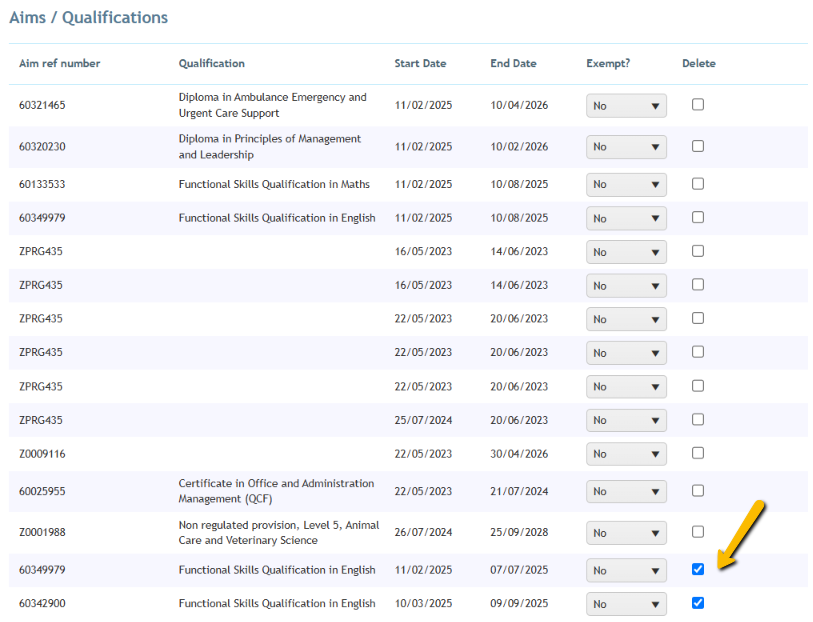Screen dimensions: 813x622
Task: Tick Delete checkbox for aim 60320230
Action: 698,146
